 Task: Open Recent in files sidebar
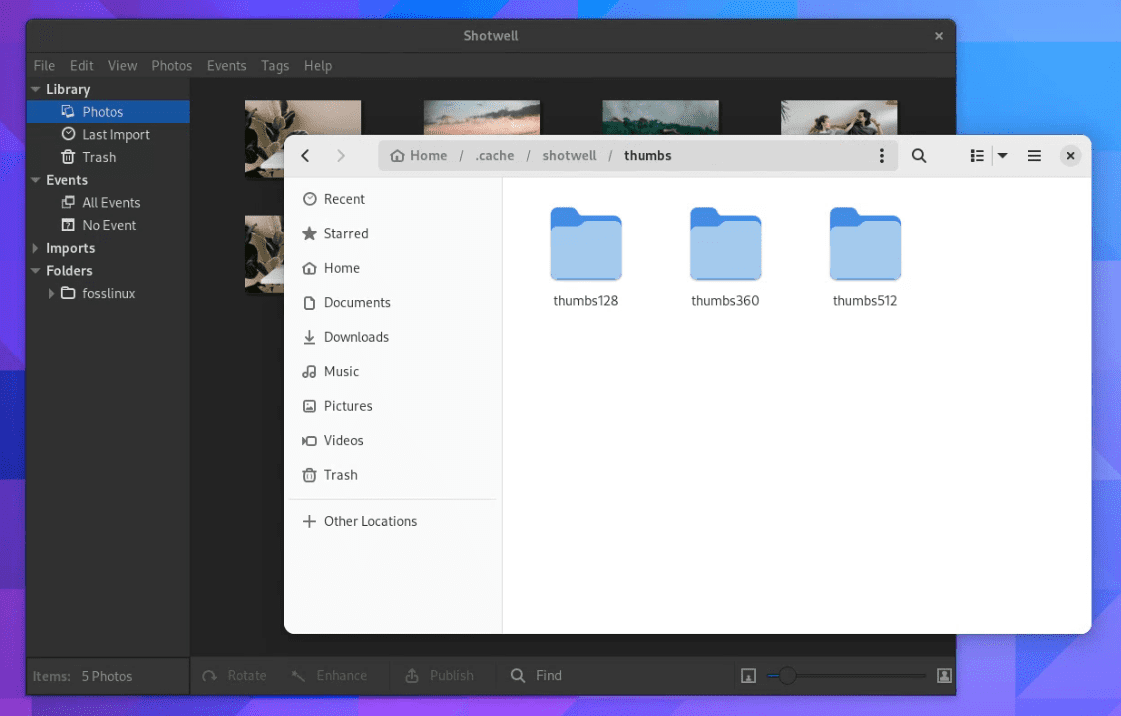pyautogui.click(x=392, y=199)
